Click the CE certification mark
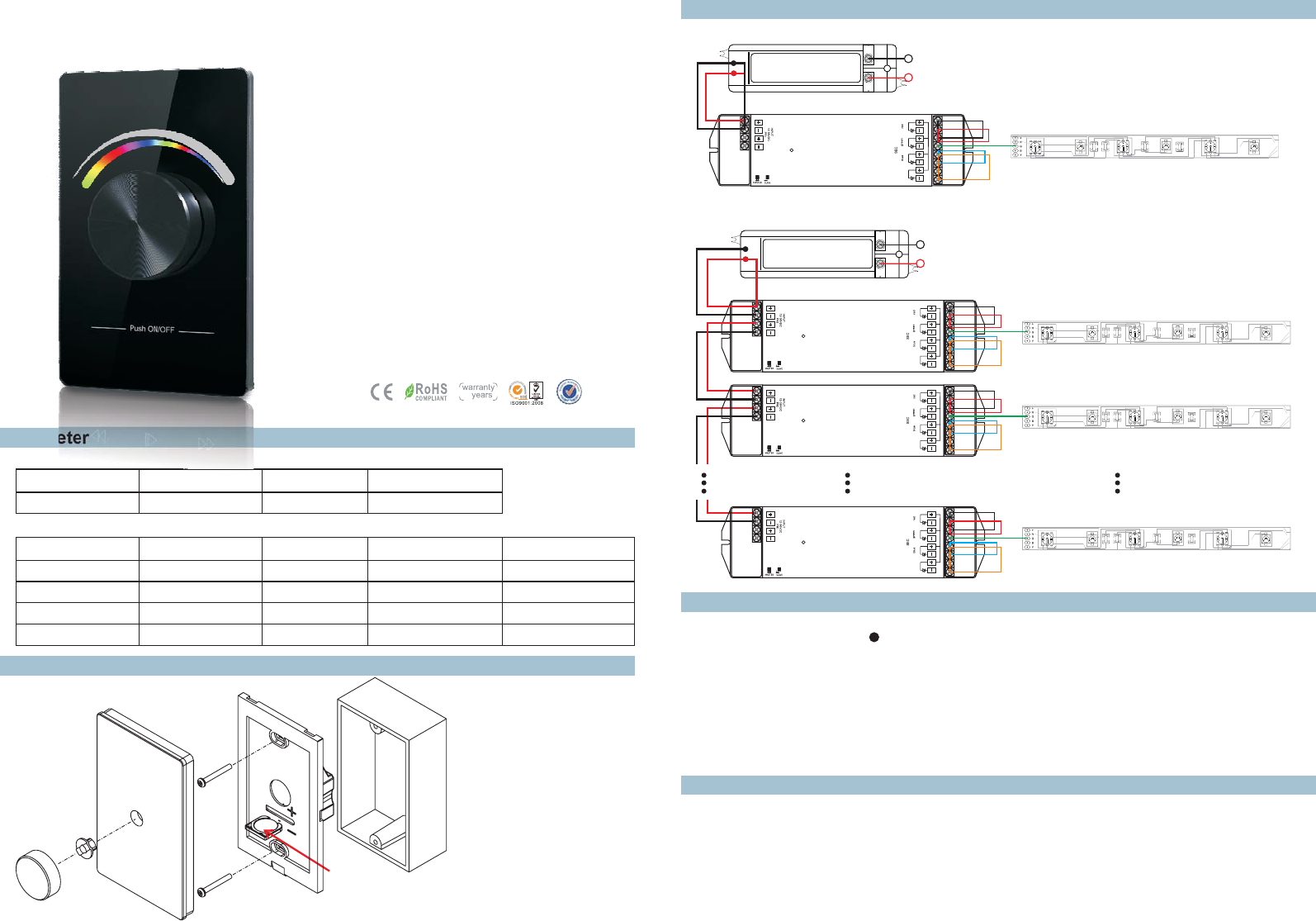Image resolution: width=1316 pixels, height=921 pixels. 381,392
